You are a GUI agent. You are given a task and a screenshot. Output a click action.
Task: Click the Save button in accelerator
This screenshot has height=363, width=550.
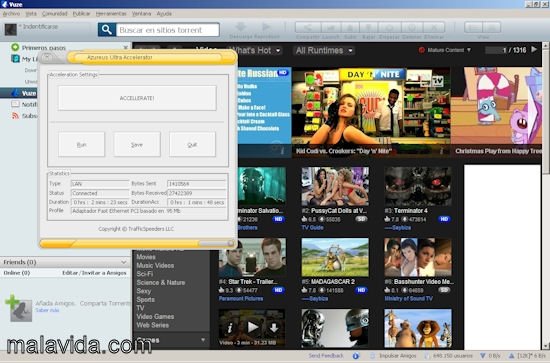coord(137,144)
